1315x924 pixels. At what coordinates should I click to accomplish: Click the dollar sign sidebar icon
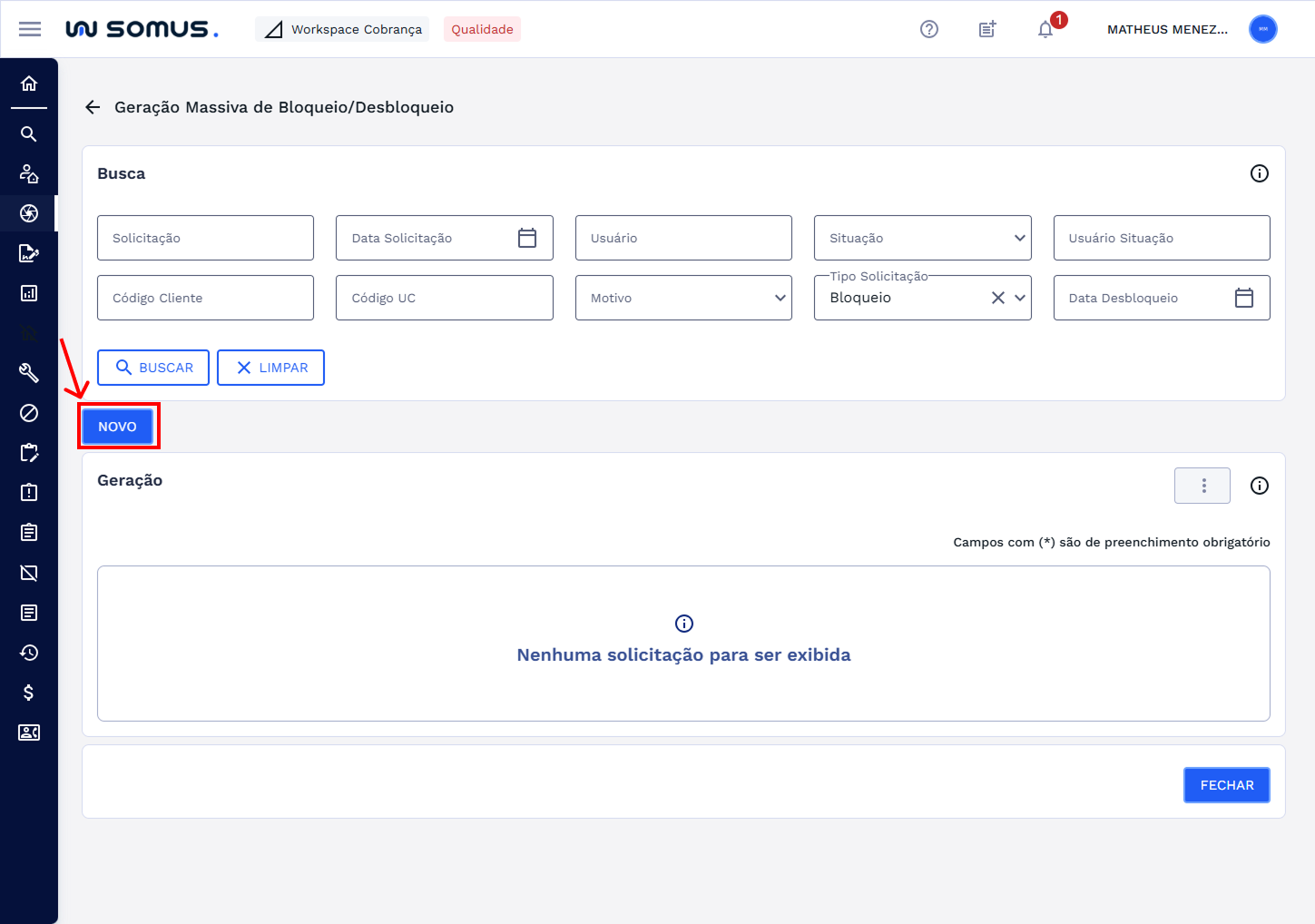tap(29, 693)
